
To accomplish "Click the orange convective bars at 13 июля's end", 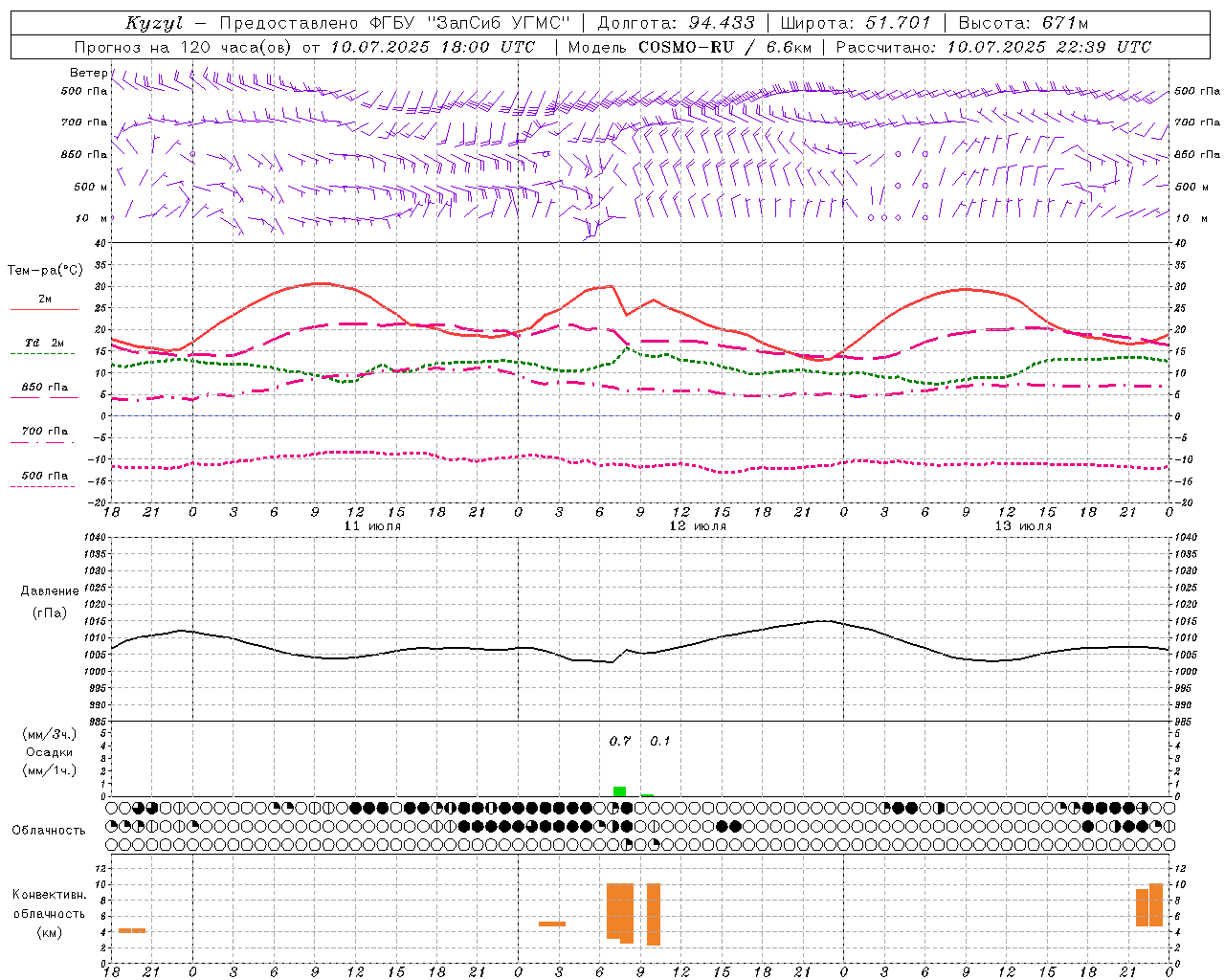I will pyautogui.click(x=1149, y=905).
